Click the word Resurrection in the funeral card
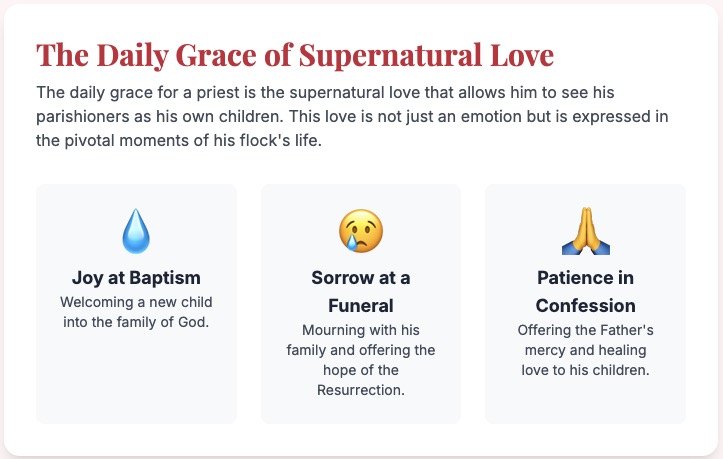This screenshot has width=723, height=459. 361,390
